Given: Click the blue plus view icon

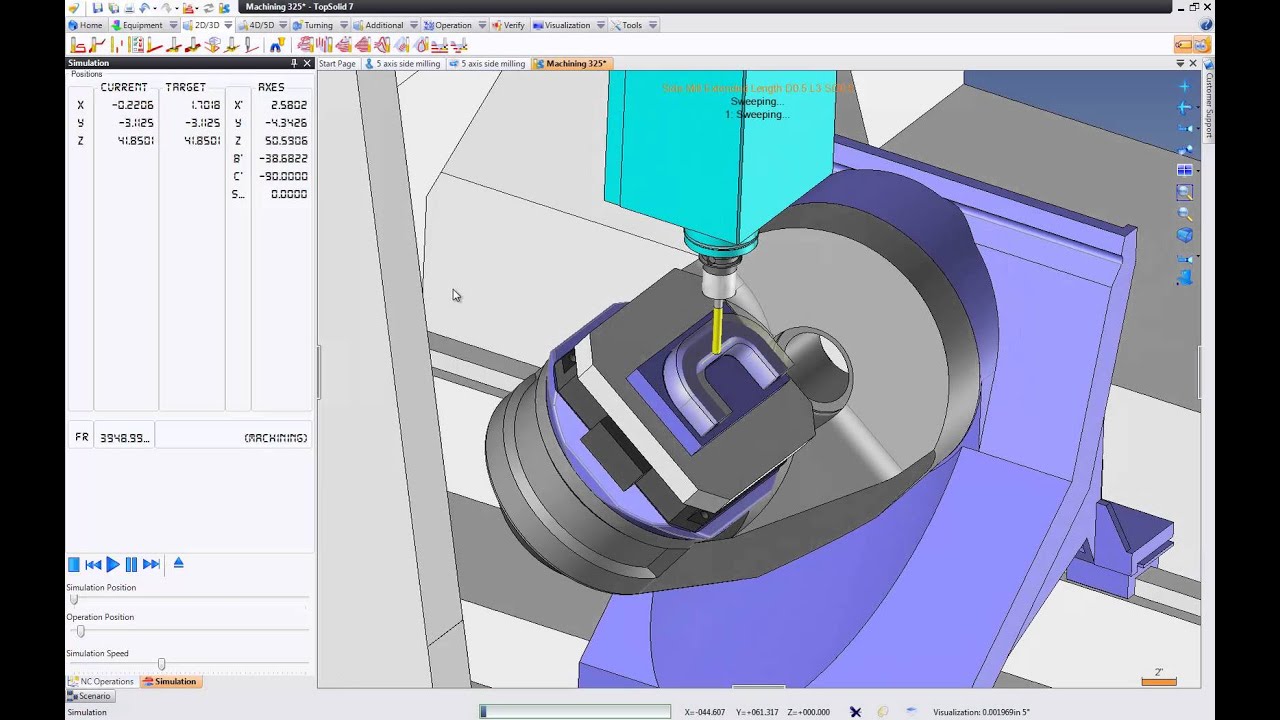Looking at the screenshot, I should (x=1185, y=87).
